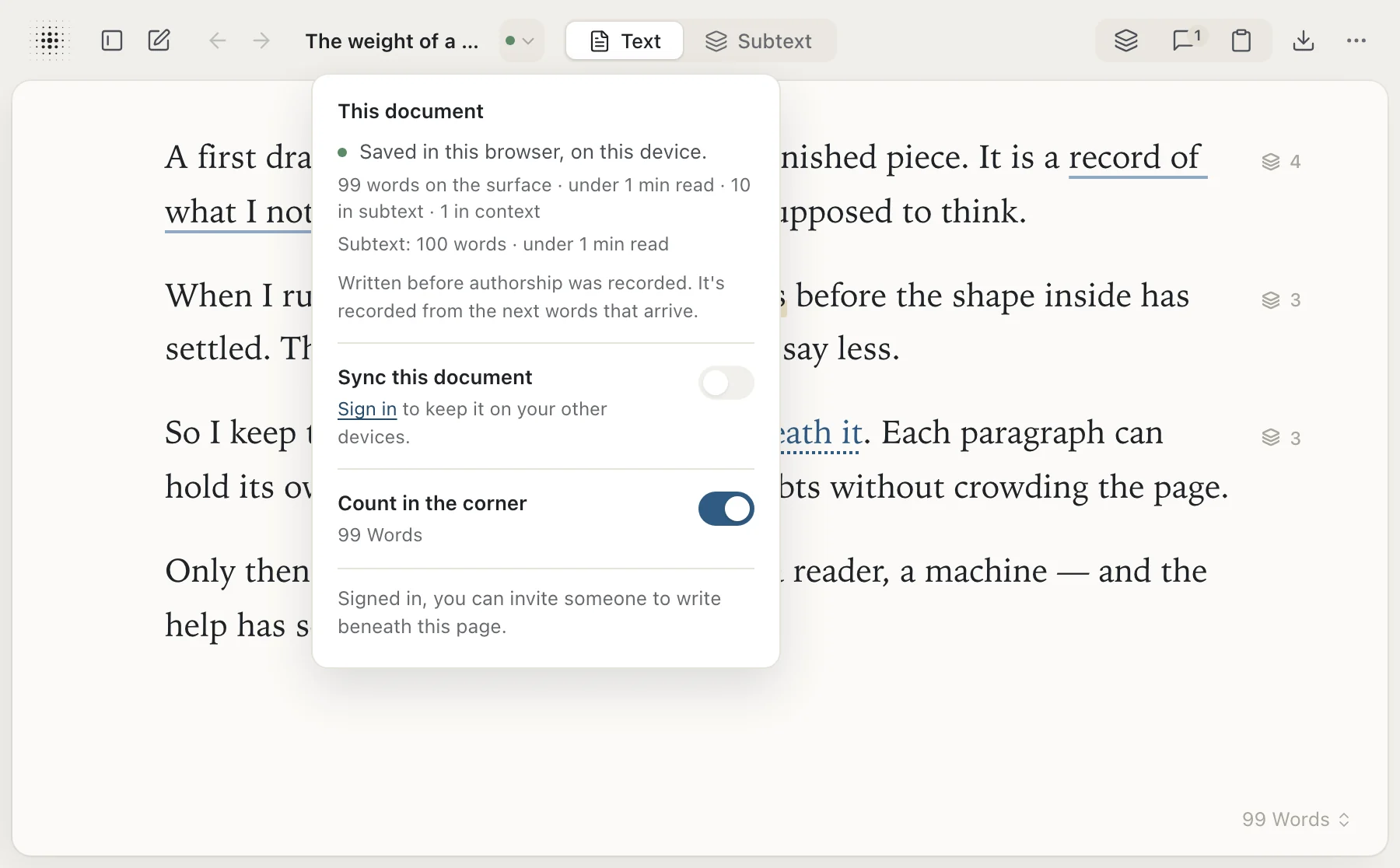Image resolution: width=1400 pixels, height=868 pixels.
Task: Collapse the document status dropdown
Action: pos(520,40)
